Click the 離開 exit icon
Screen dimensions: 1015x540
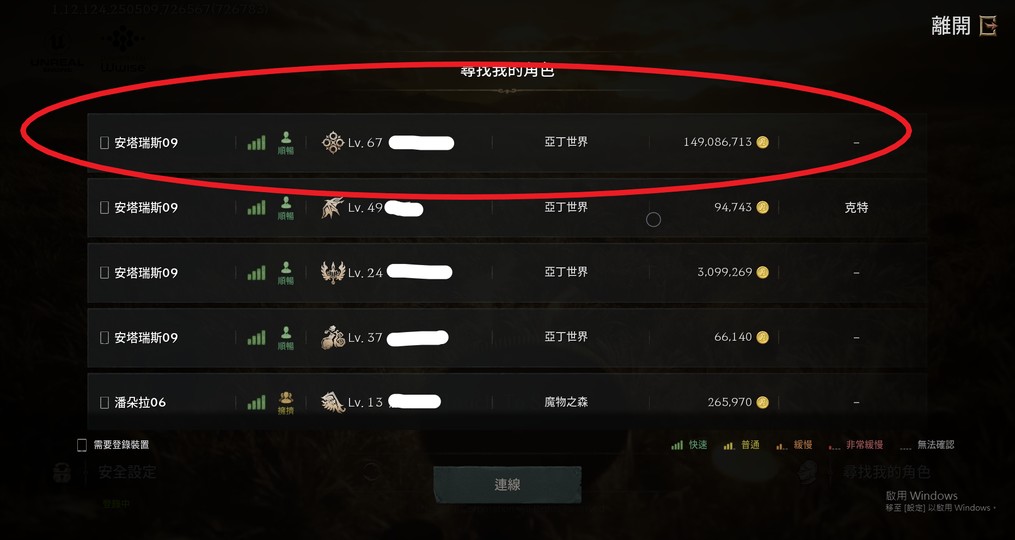pyautogui.click(x=988, y=26)
